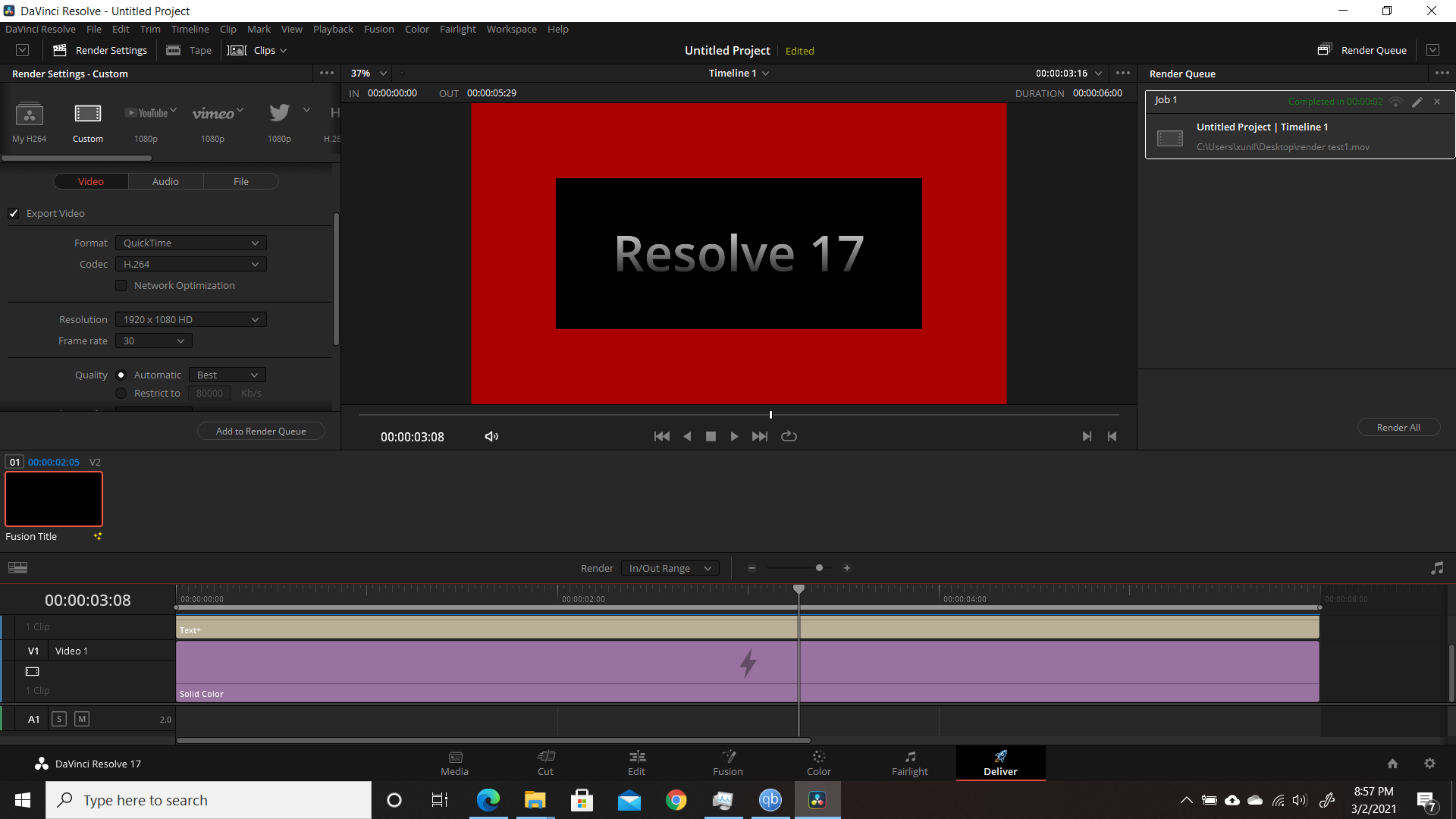Screen dimensions: 1456x819
Task: Switch to the File settings tab
Action: pyautogui.click(x=241, y=181)
